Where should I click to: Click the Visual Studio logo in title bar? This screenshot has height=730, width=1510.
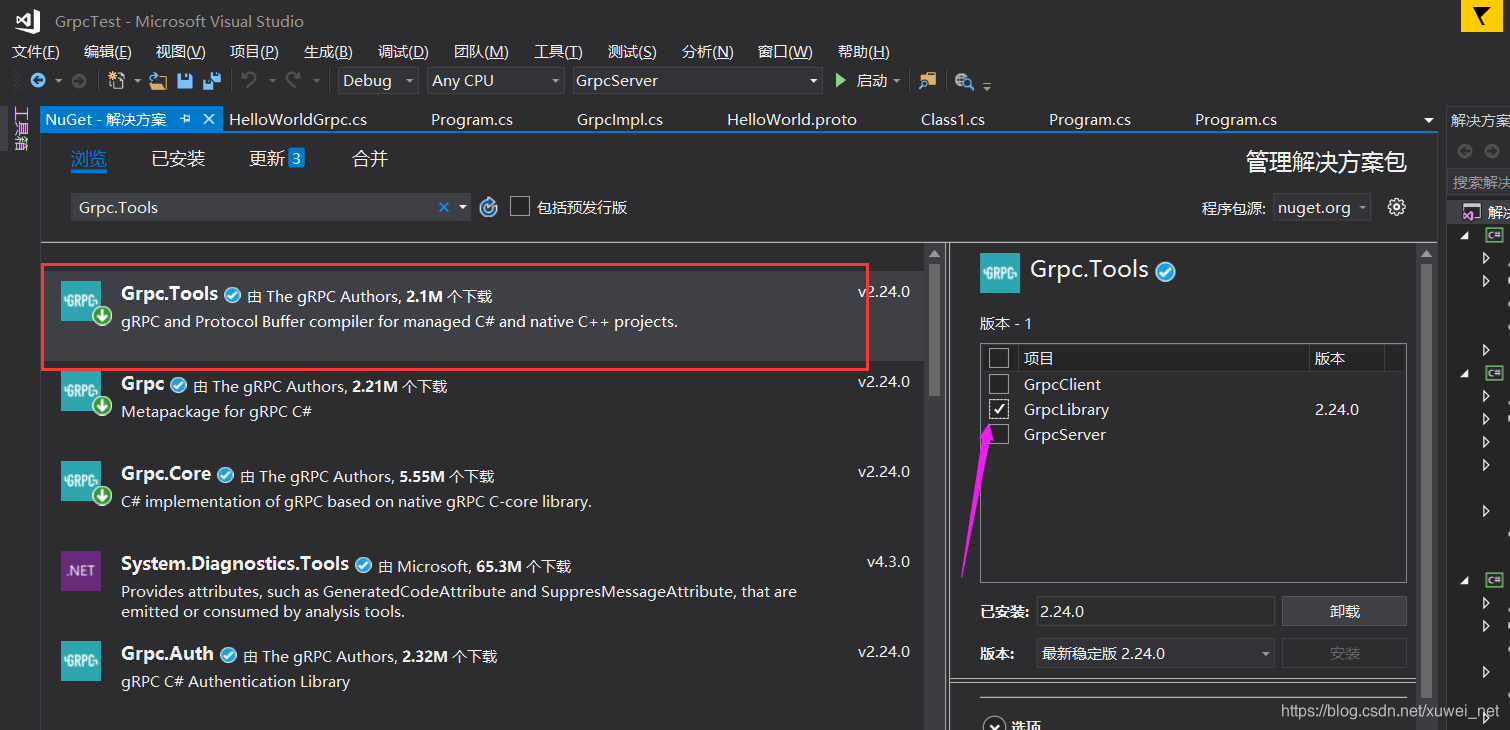(x=27, y=20)
